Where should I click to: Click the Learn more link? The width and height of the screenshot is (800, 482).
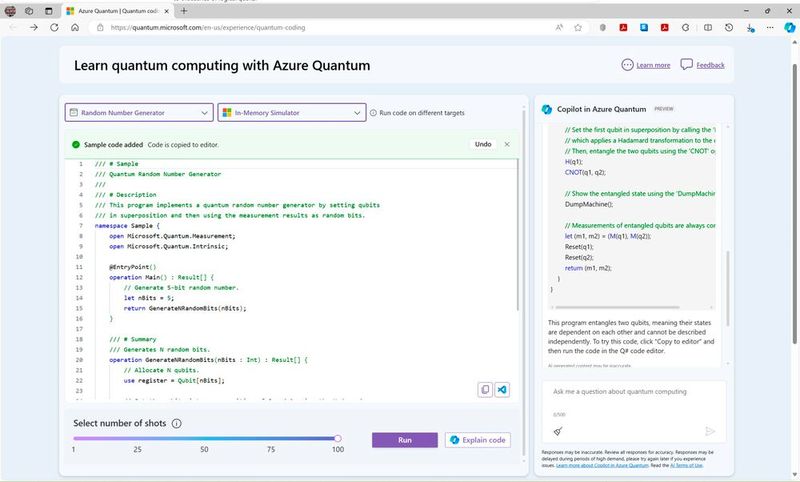653,65
